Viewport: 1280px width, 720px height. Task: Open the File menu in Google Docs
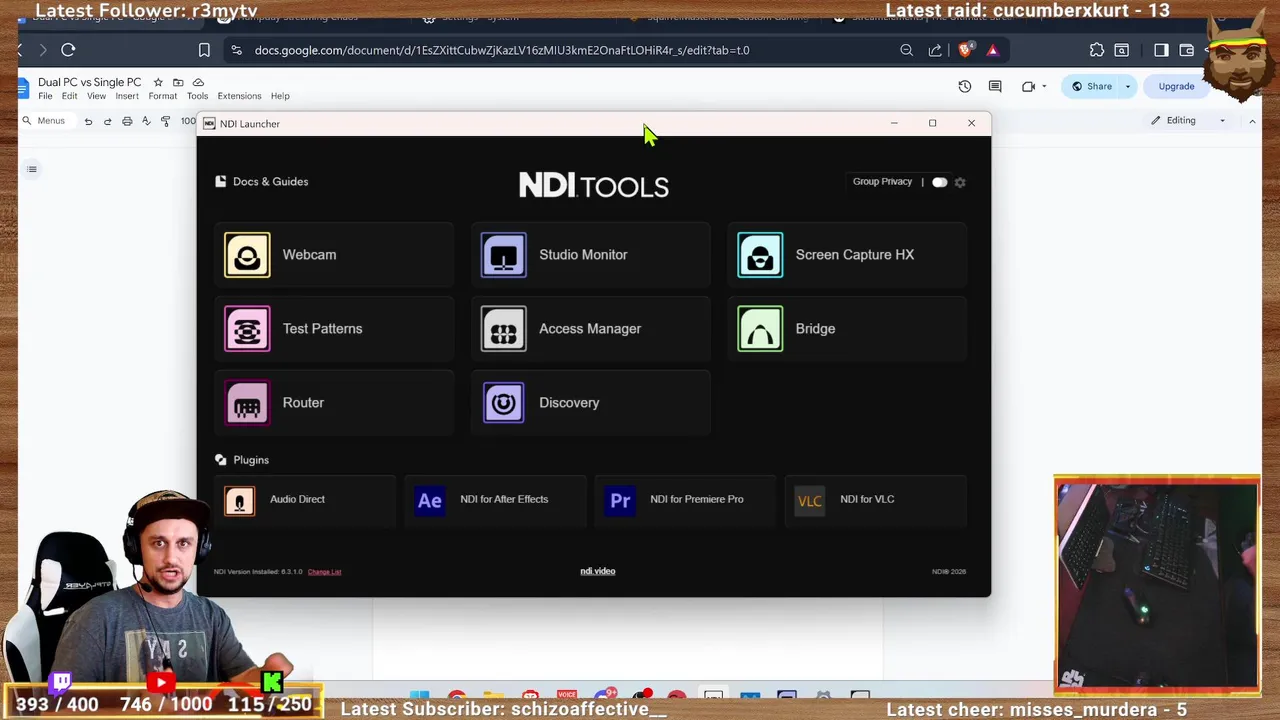[x=45, y=96]
